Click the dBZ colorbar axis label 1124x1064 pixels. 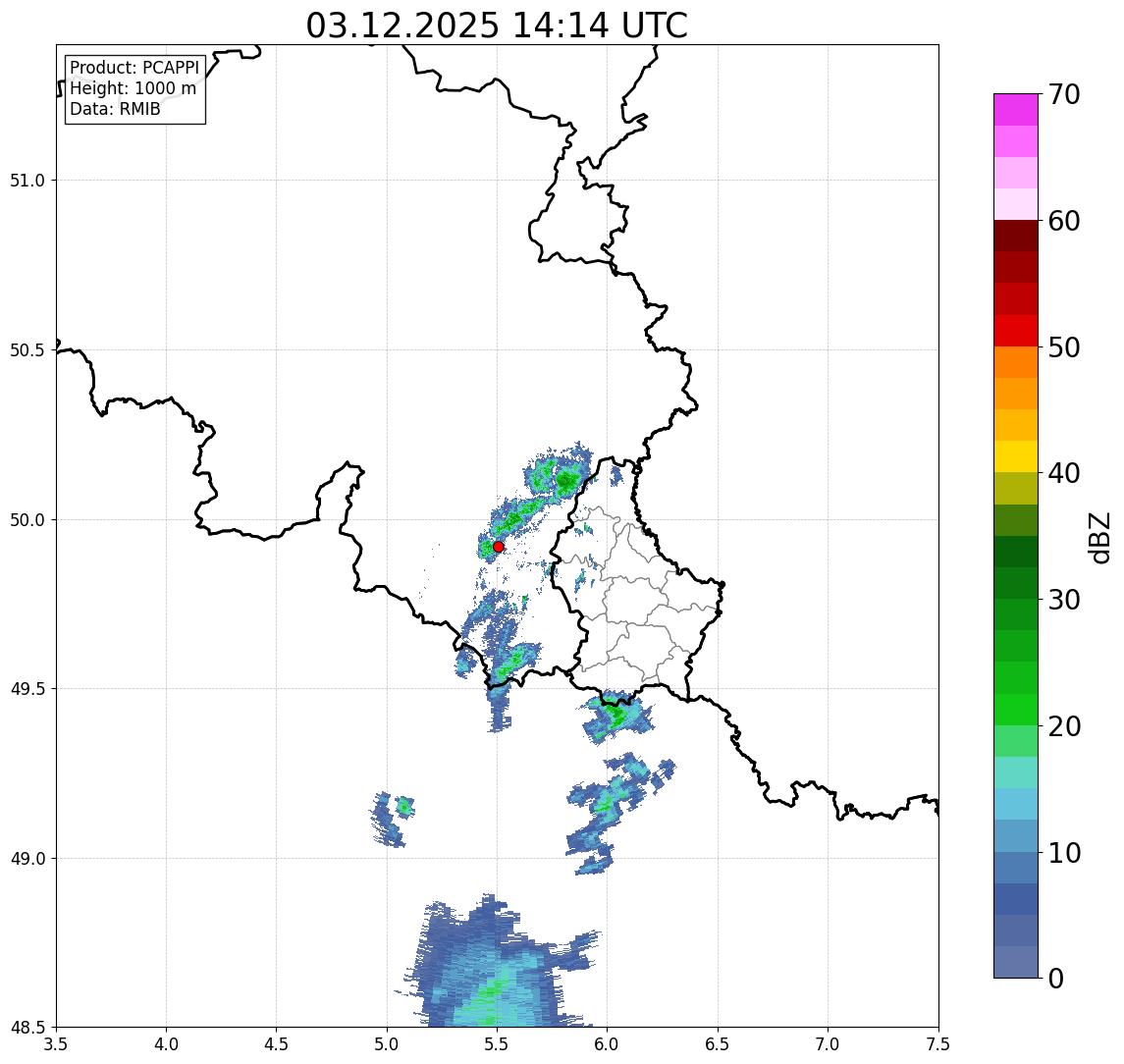pyautogui.click(x=1098, y=538)
